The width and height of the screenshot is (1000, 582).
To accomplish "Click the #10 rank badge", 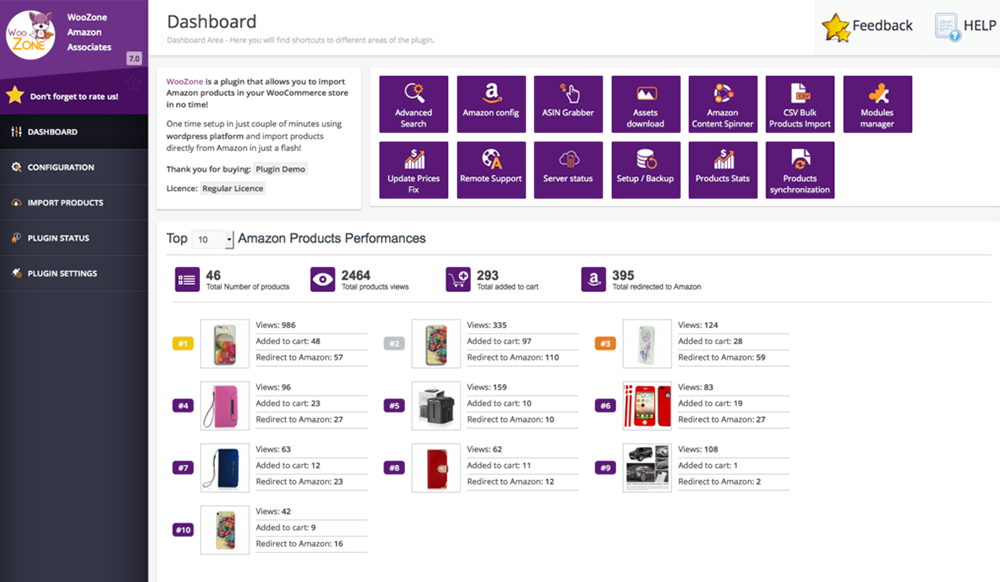I will pyautogui.click(x=183, y=530).
